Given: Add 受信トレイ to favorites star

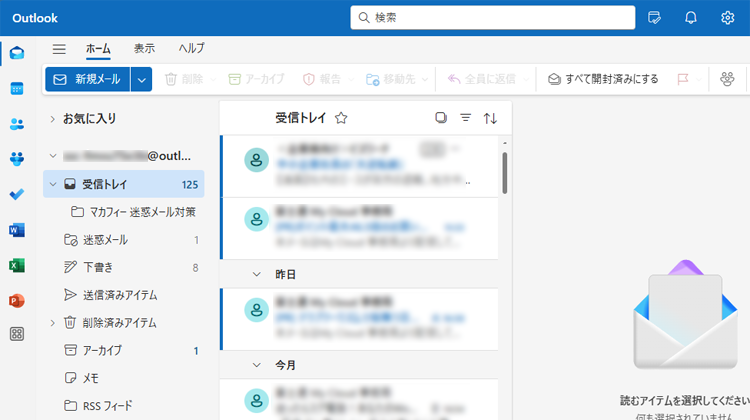Looking at the screenshot, I should pos(341,118).
